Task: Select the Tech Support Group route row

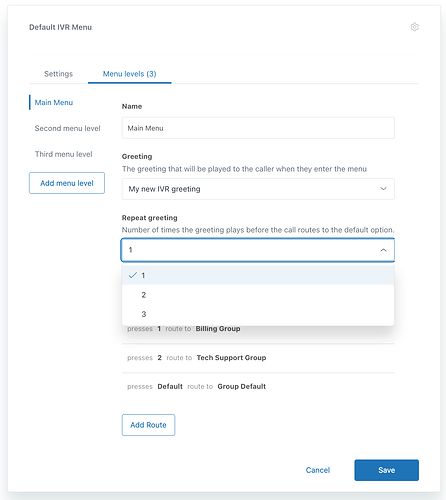Action: 258,358
